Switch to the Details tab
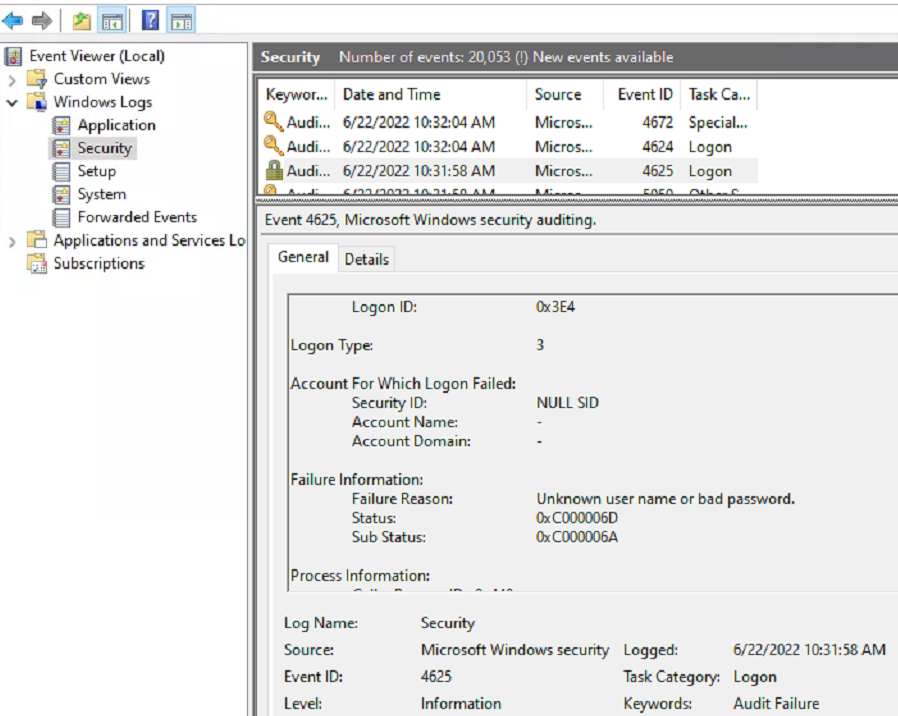898x716 pixels. click(366, 258)
